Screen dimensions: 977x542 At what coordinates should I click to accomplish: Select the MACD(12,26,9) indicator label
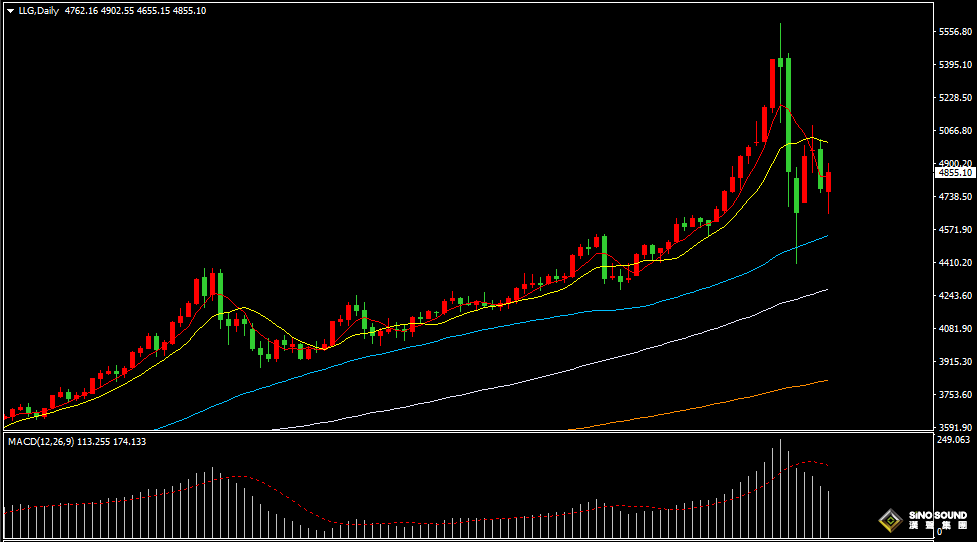46,441
